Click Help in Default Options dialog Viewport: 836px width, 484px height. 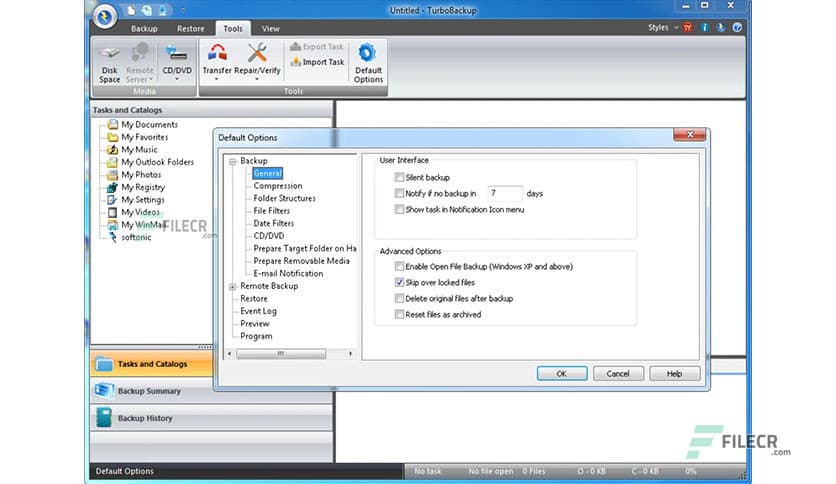pos(674,374)
